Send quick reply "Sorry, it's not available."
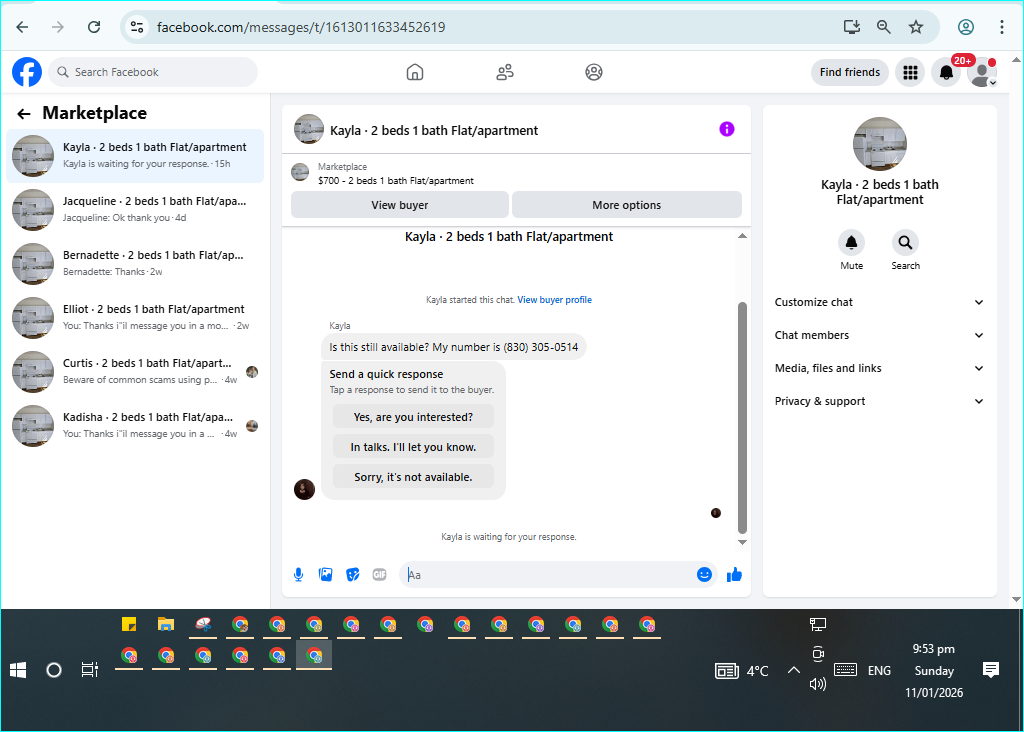 coord(413,477)
